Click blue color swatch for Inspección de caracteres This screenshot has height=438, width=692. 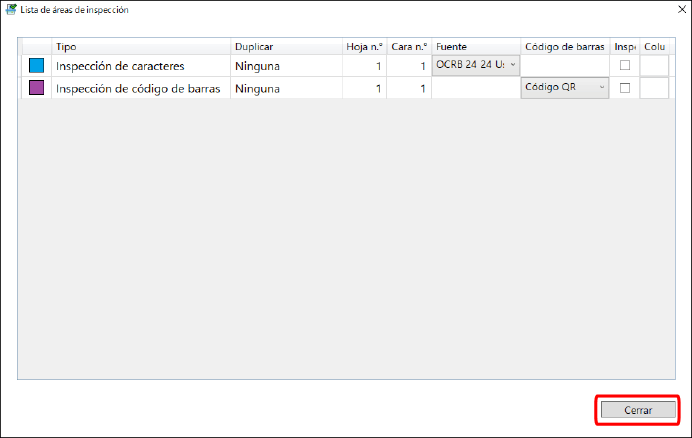click(37, 66)
